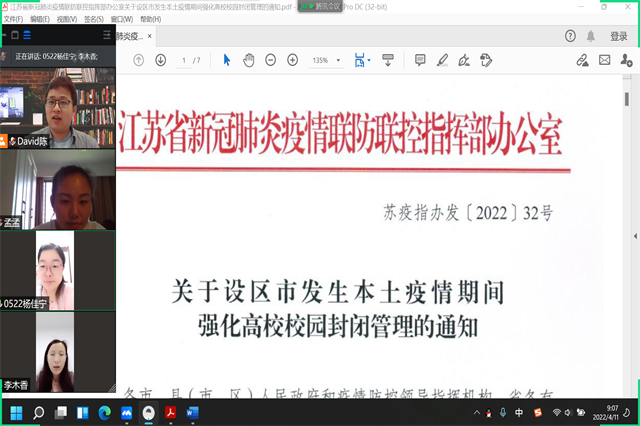The height and width of the screenshot is (426, 640).
Task: Add a sticky note comment
Action: coord(420,60)
